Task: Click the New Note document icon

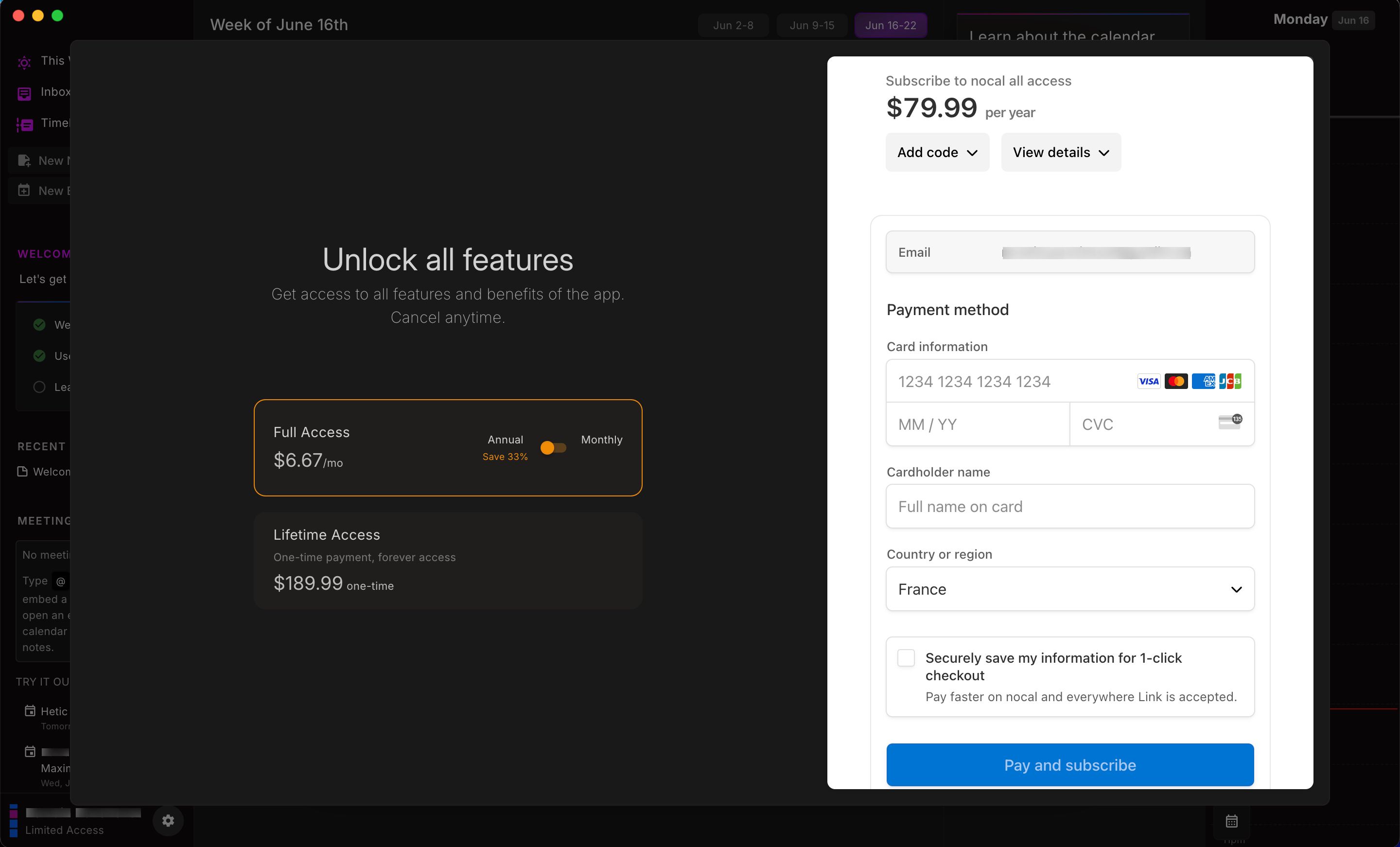Action: coord(24,161)
